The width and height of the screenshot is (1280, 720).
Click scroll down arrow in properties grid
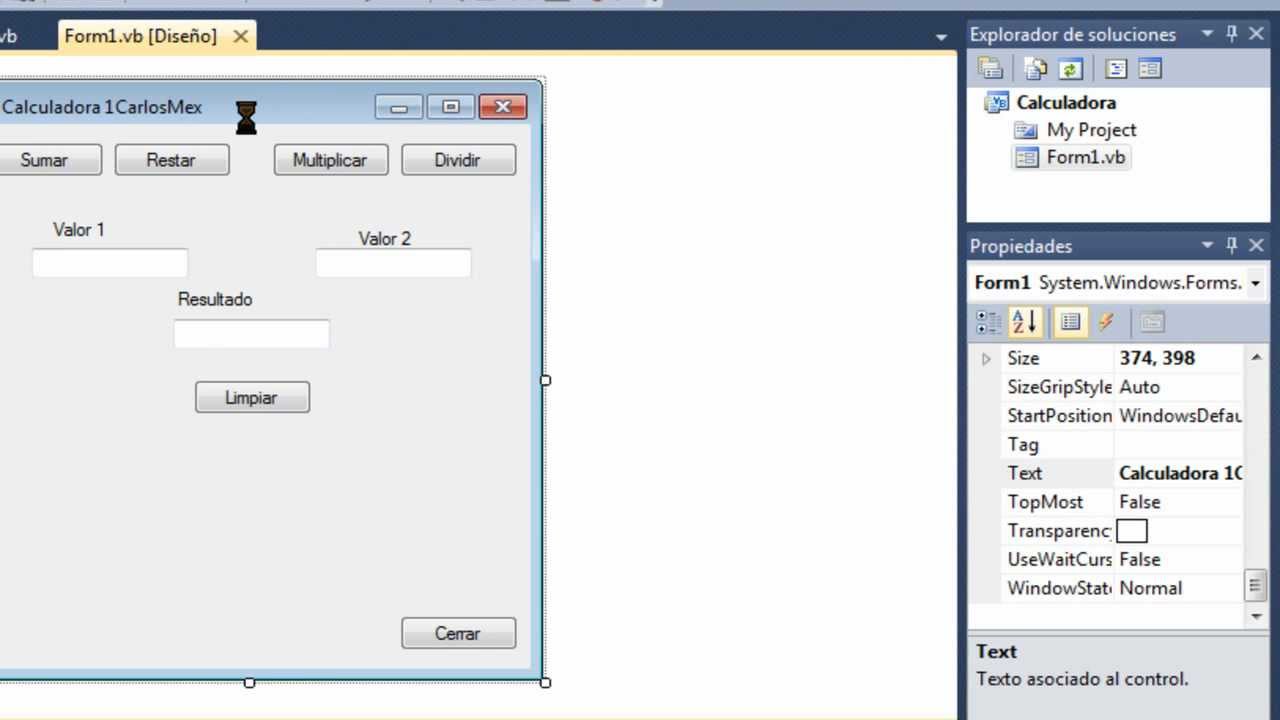[1257, 616]
